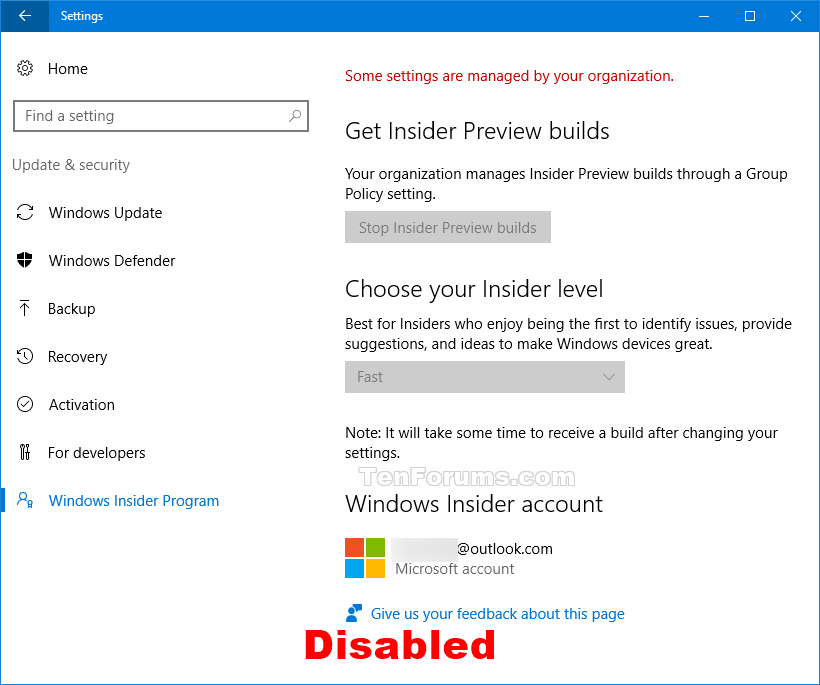
Task: Maximize the Settings window
Action: [750, 16]
